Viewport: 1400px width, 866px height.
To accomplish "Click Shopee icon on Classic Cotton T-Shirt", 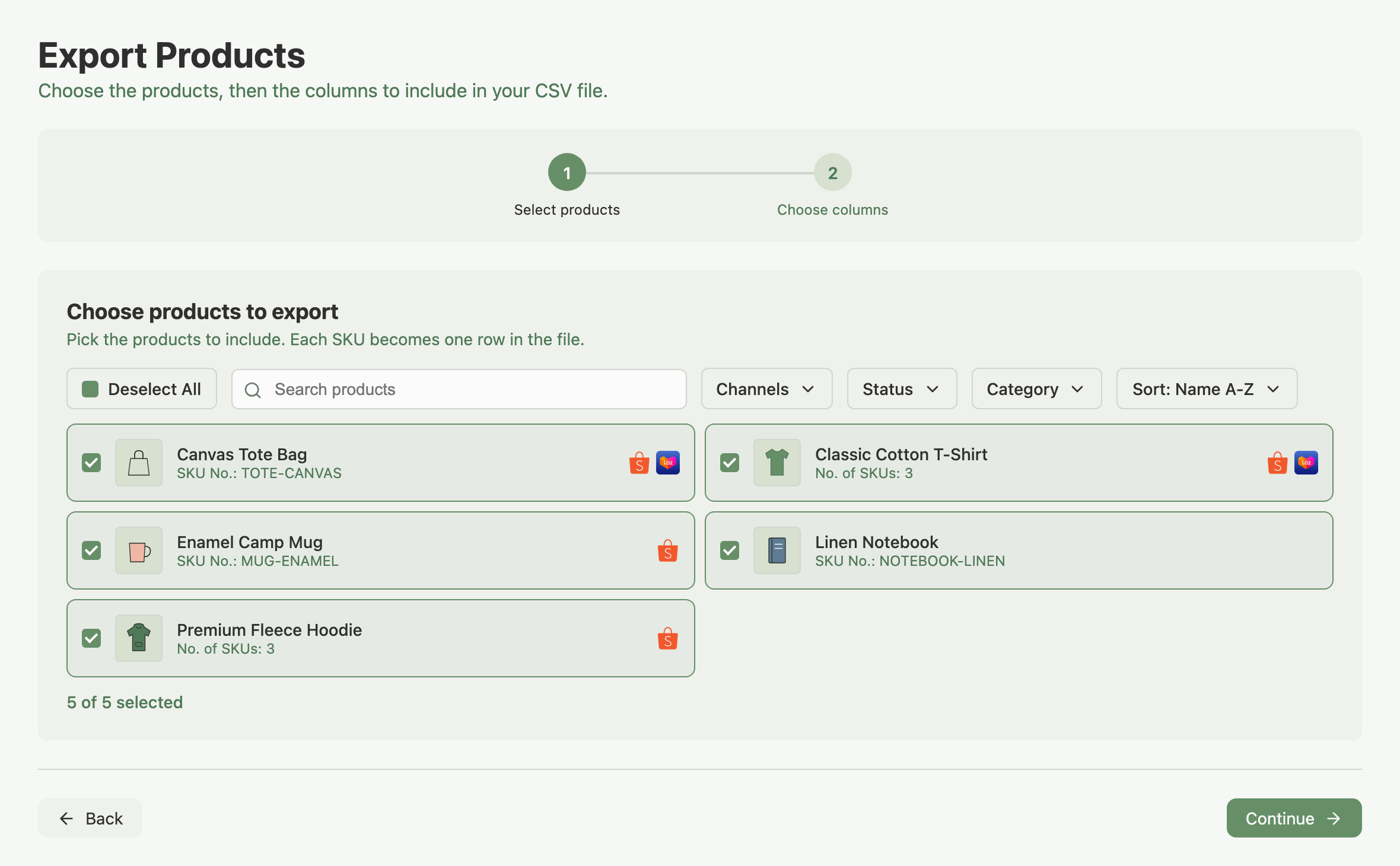I will click(x=1277, y=463).
